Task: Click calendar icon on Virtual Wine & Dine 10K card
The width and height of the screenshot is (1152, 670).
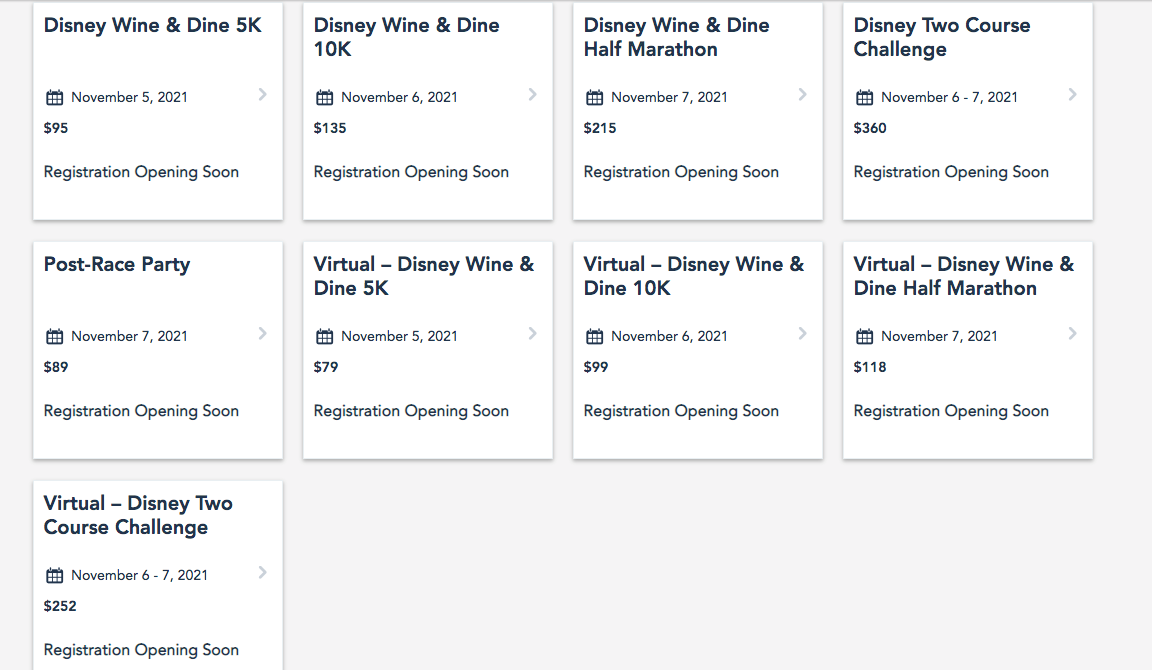Action: (595, 337)
